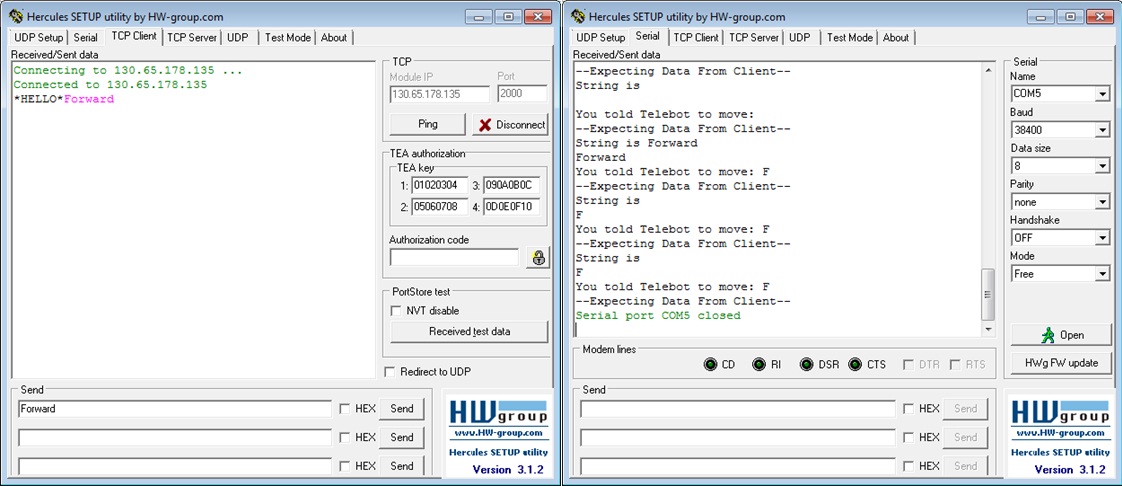Click first send field in Serial window
This screenshot has height=486, width=1122.
click(x=738, y=409)
